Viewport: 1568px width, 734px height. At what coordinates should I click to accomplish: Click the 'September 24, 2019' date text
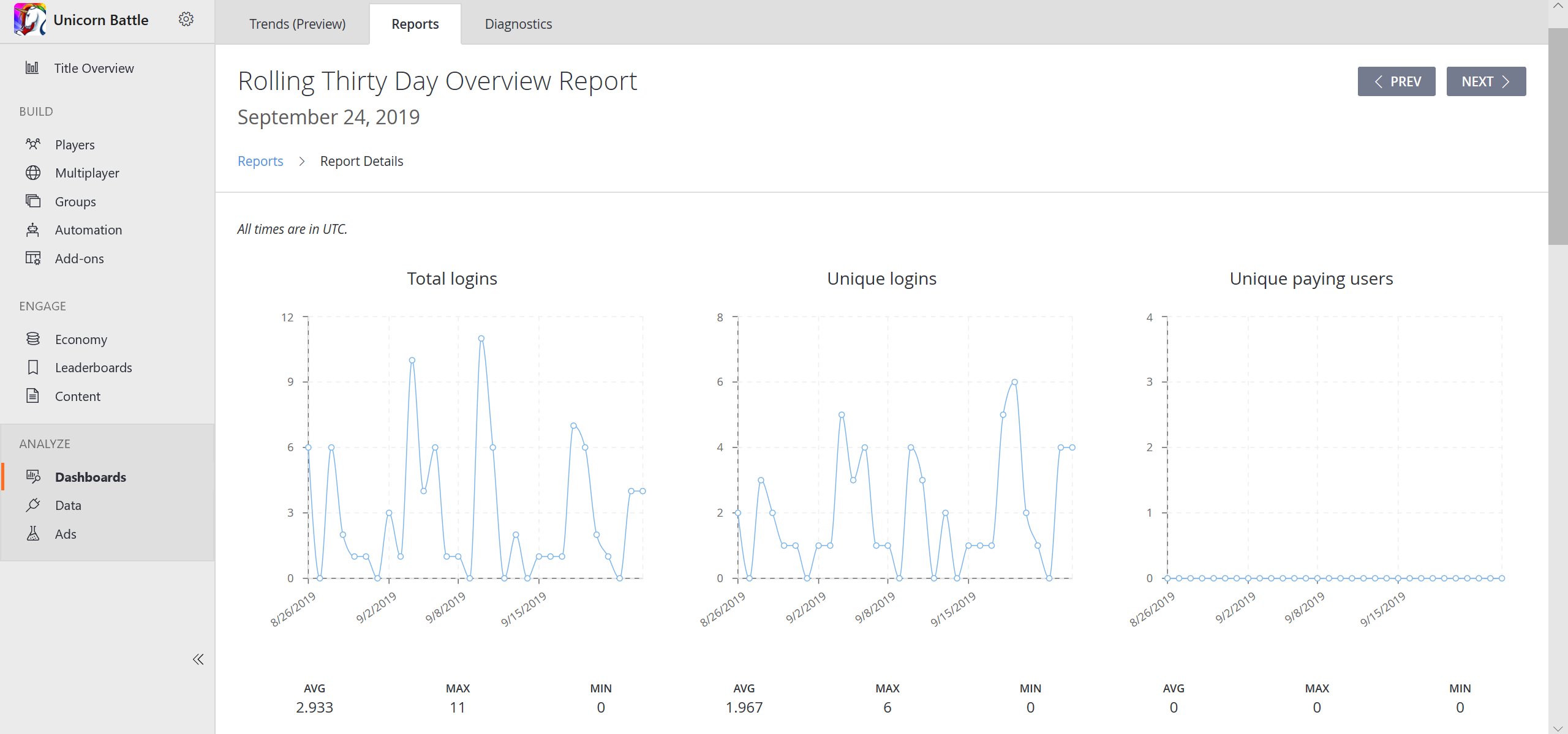pos(329,117)
